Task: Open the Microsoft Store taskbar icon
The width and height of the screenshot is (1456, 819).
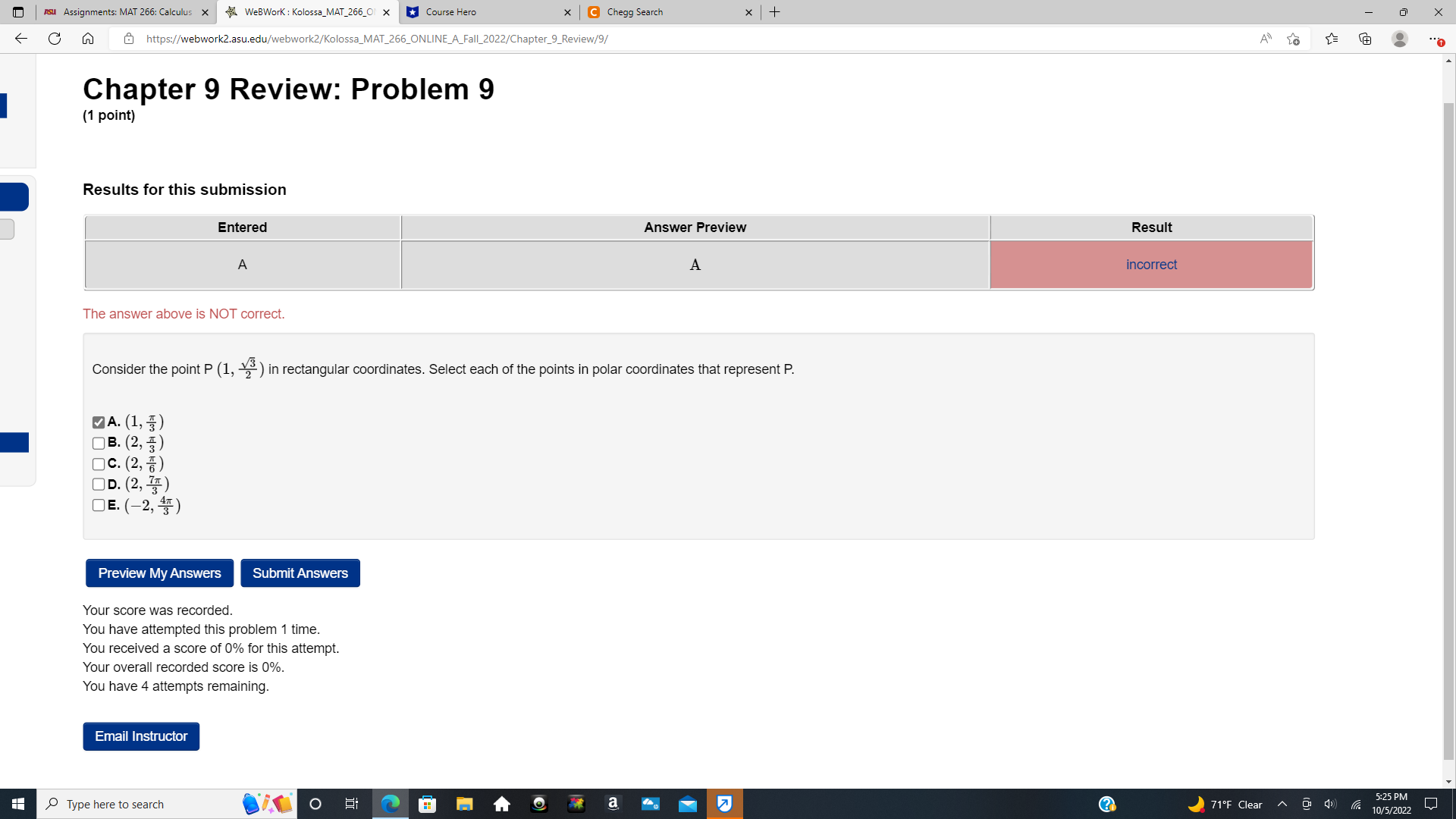Action: coord(427,803)
